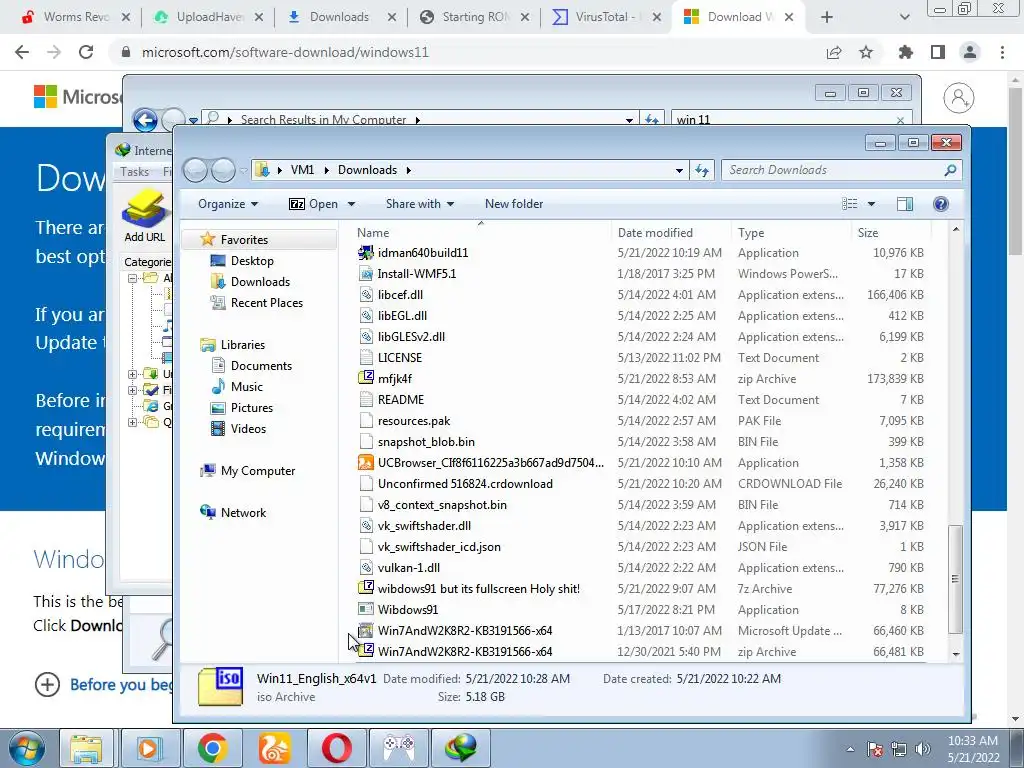Select README text document
The height and width of the screenshot is (768, 1024).
point(401,400)
